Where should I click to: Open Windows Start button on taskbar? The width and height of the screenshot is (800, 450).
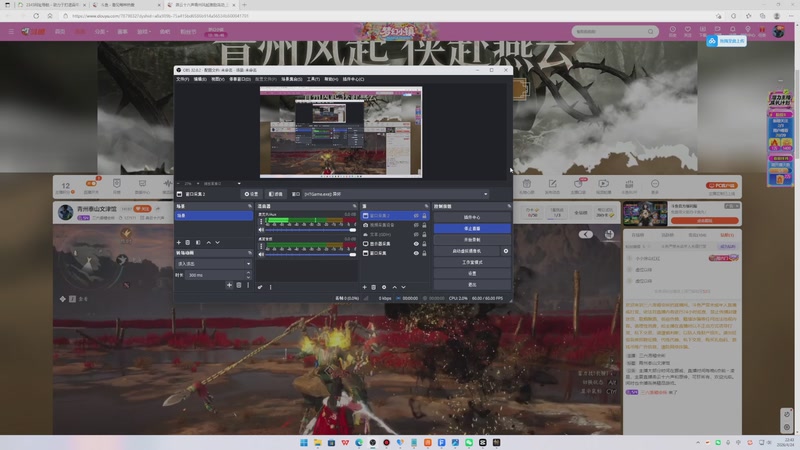pyautogui.click(x=304, y=442)
